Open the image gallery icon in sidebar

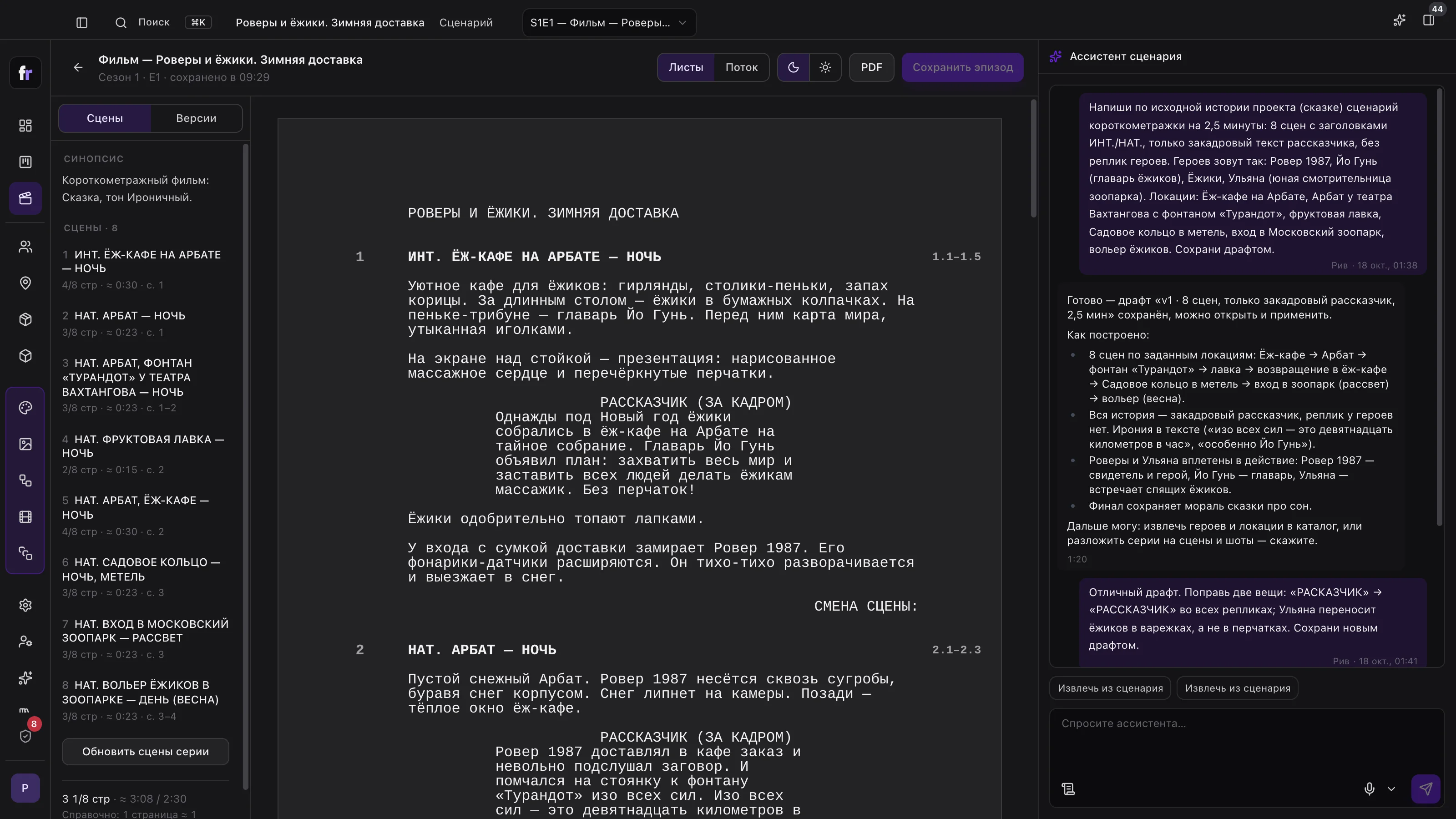tap(25, 444)
